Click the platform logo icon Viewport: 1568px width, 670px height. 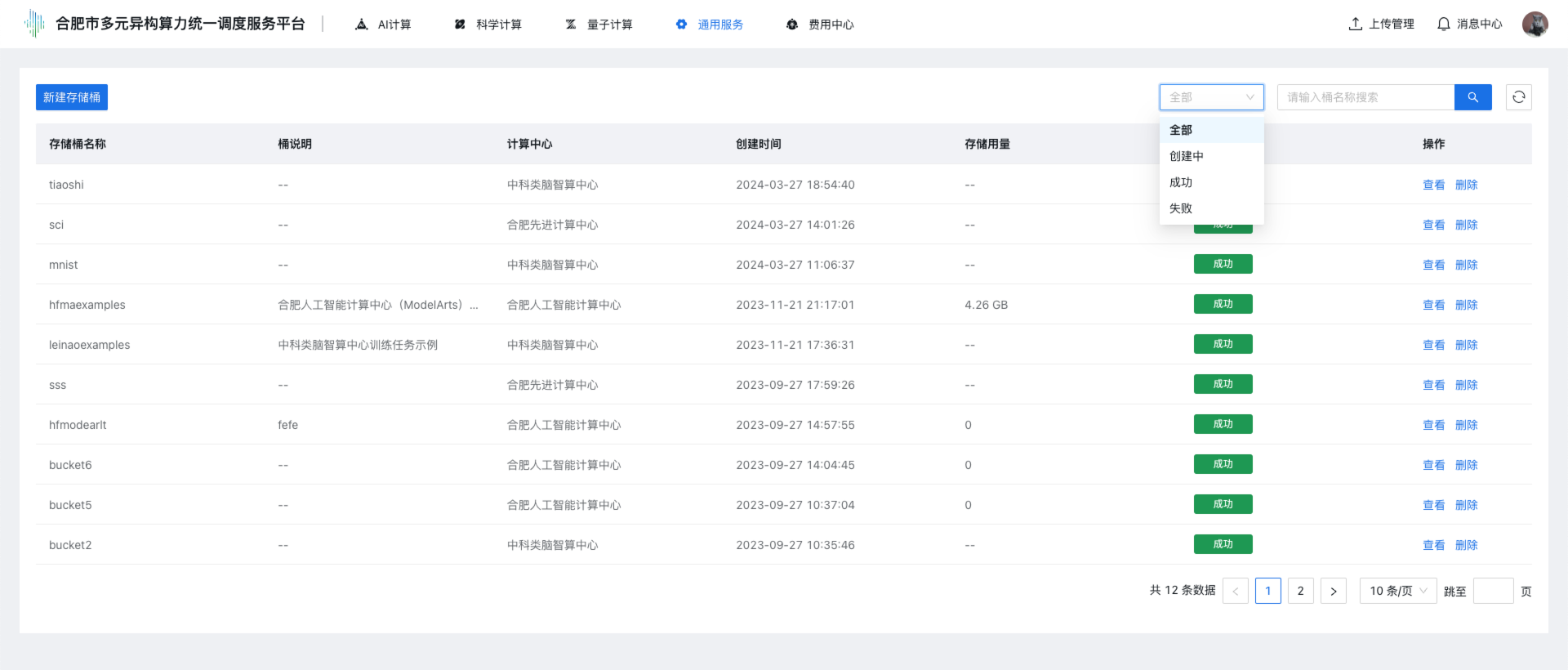pyautogui.click(x=34, y=24)
